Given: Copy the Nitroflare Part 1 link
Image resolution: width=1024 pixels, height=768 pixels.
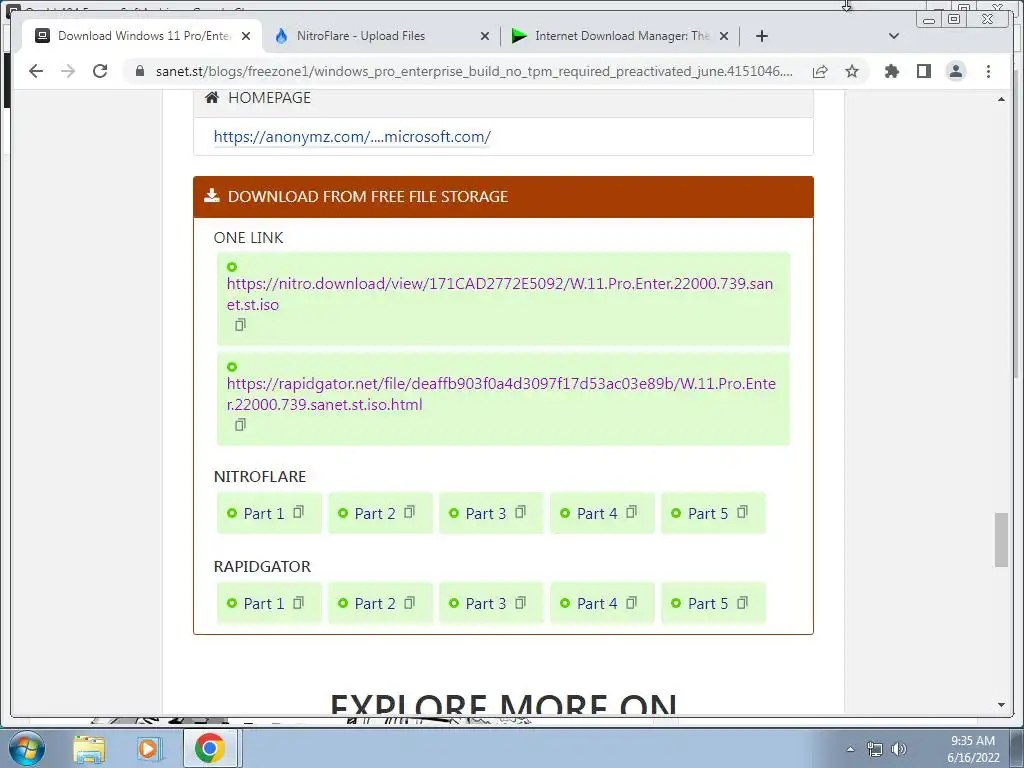Looking at the screenshot, I should pos(298,512).
